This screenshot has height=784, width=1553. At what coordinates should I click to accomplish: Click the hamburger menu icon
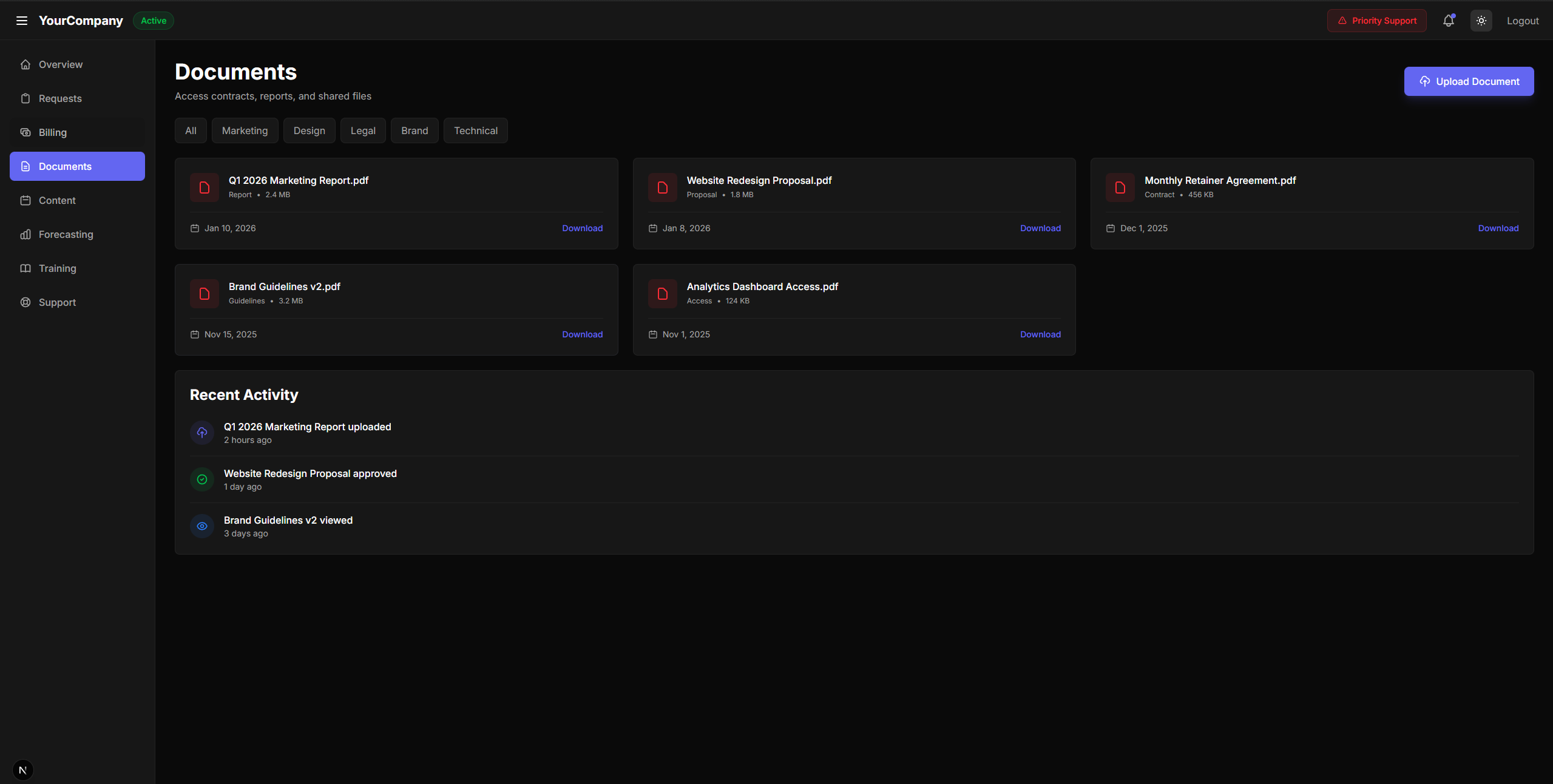click(x=22, y=21)
